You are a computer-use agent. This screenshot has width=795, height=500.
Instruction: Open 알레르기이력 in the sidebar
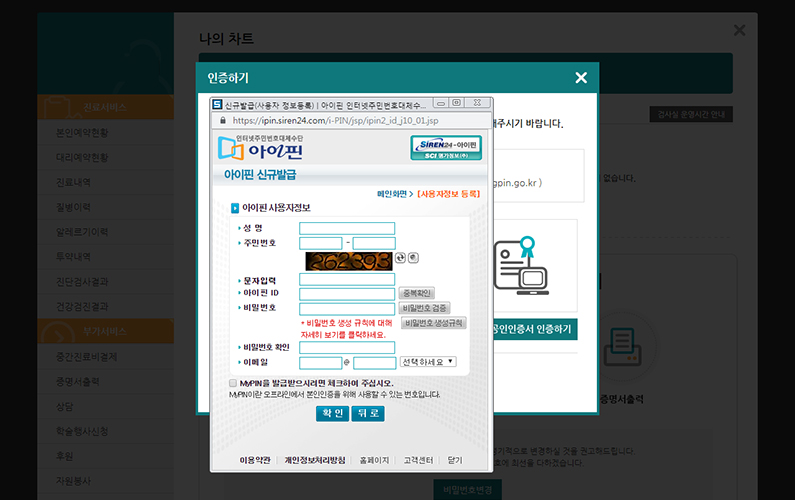point(105,232)
